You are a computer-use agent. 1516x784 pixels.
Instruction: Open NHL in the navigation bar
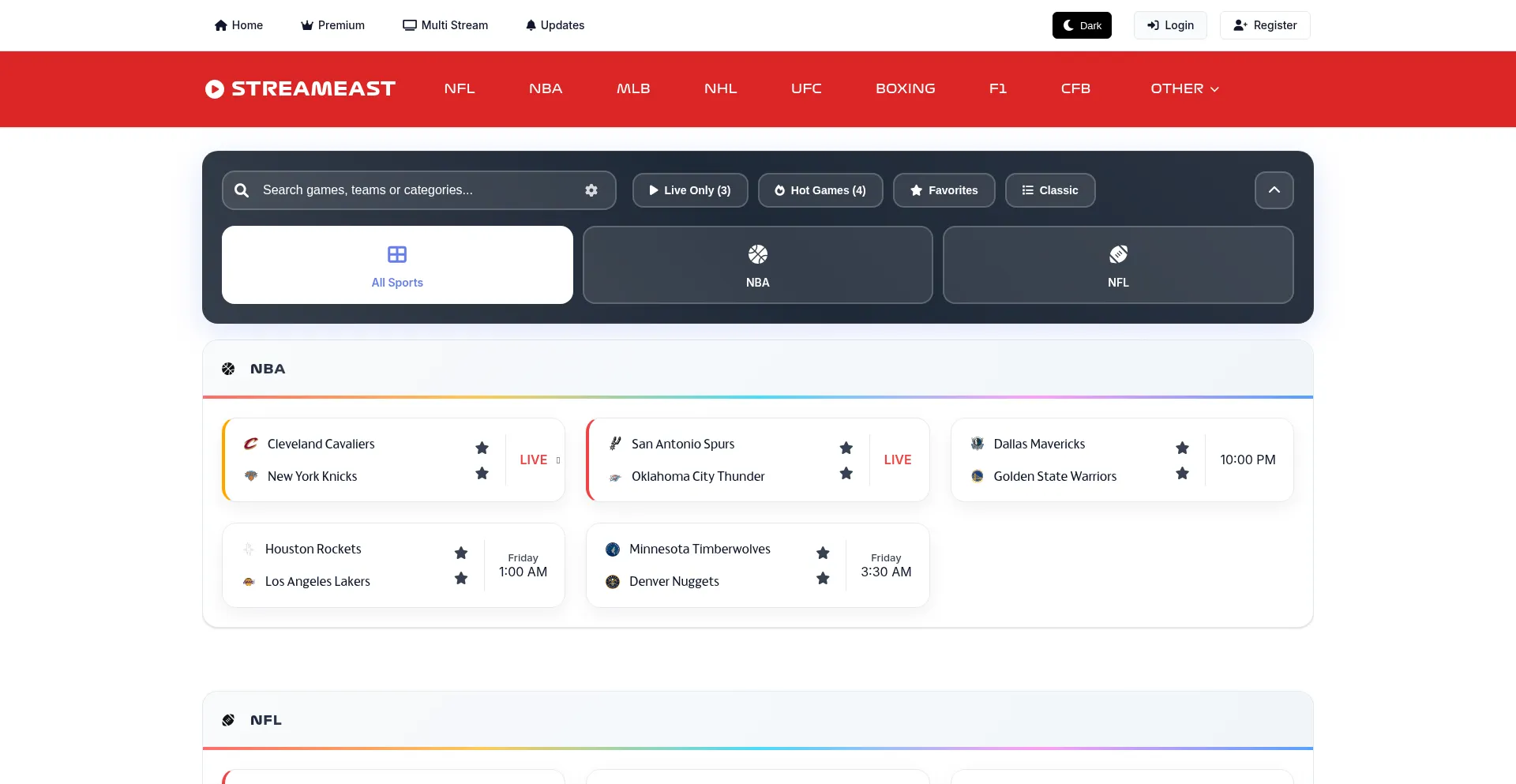click(721, 88)
